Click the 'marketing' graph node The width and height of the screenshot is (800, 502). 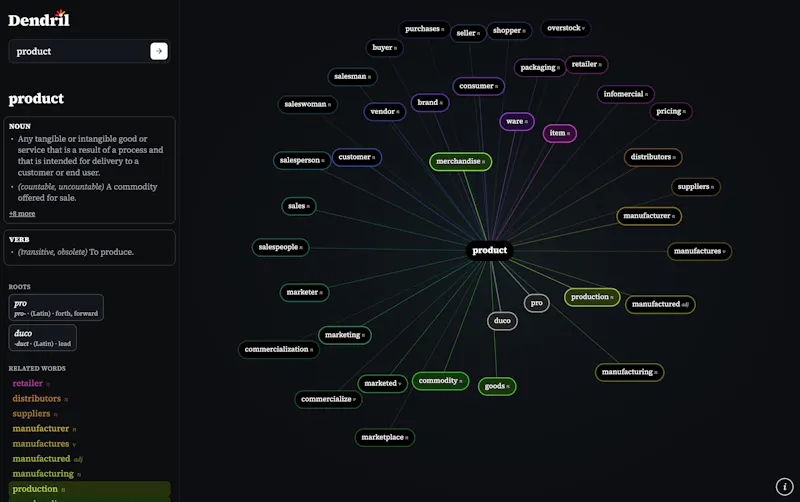[345, 335]
